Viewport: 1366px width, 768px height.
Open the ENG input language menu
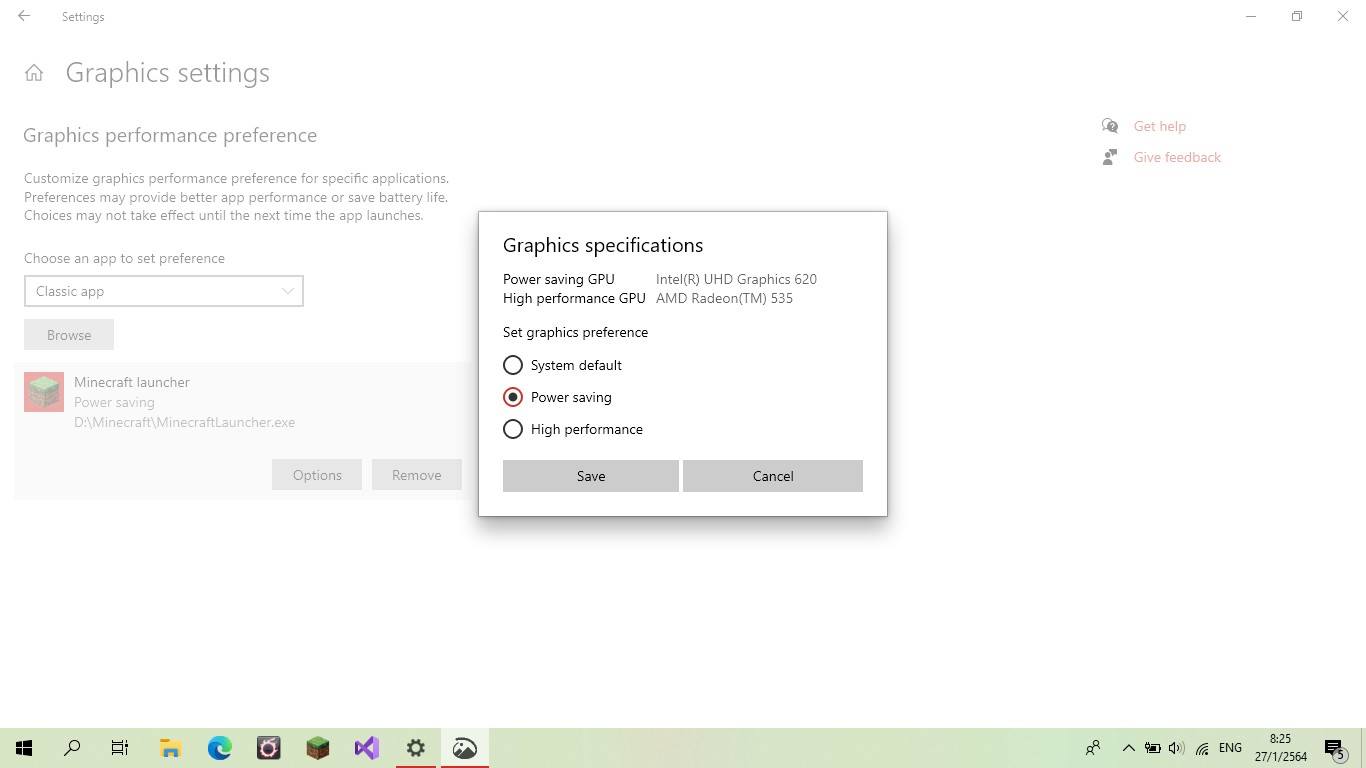click(1230, 748)
